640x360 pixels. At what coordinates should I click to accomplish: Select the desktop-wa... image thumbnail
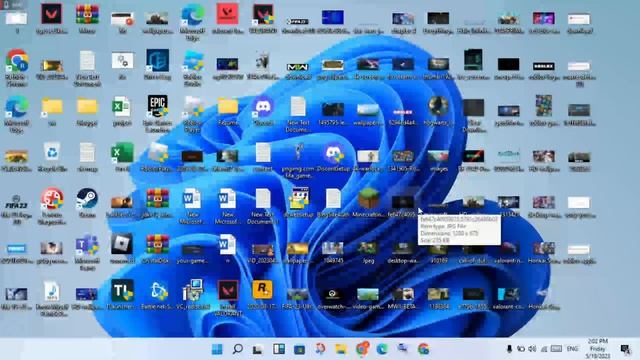pos(403,248)
